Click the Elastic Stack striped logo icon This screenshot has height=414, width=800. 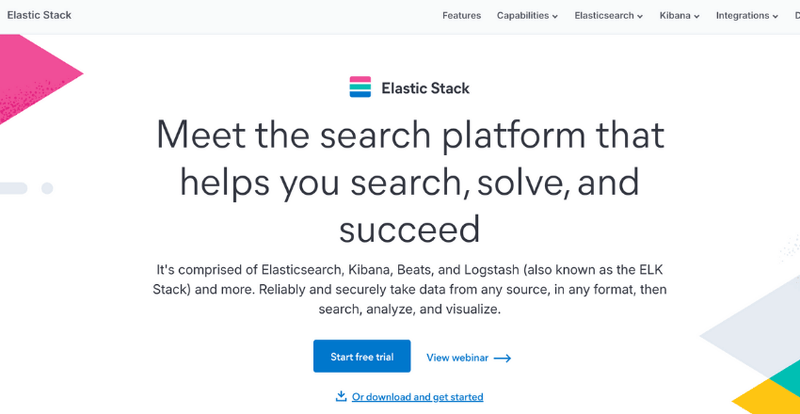tap(360, 87)
